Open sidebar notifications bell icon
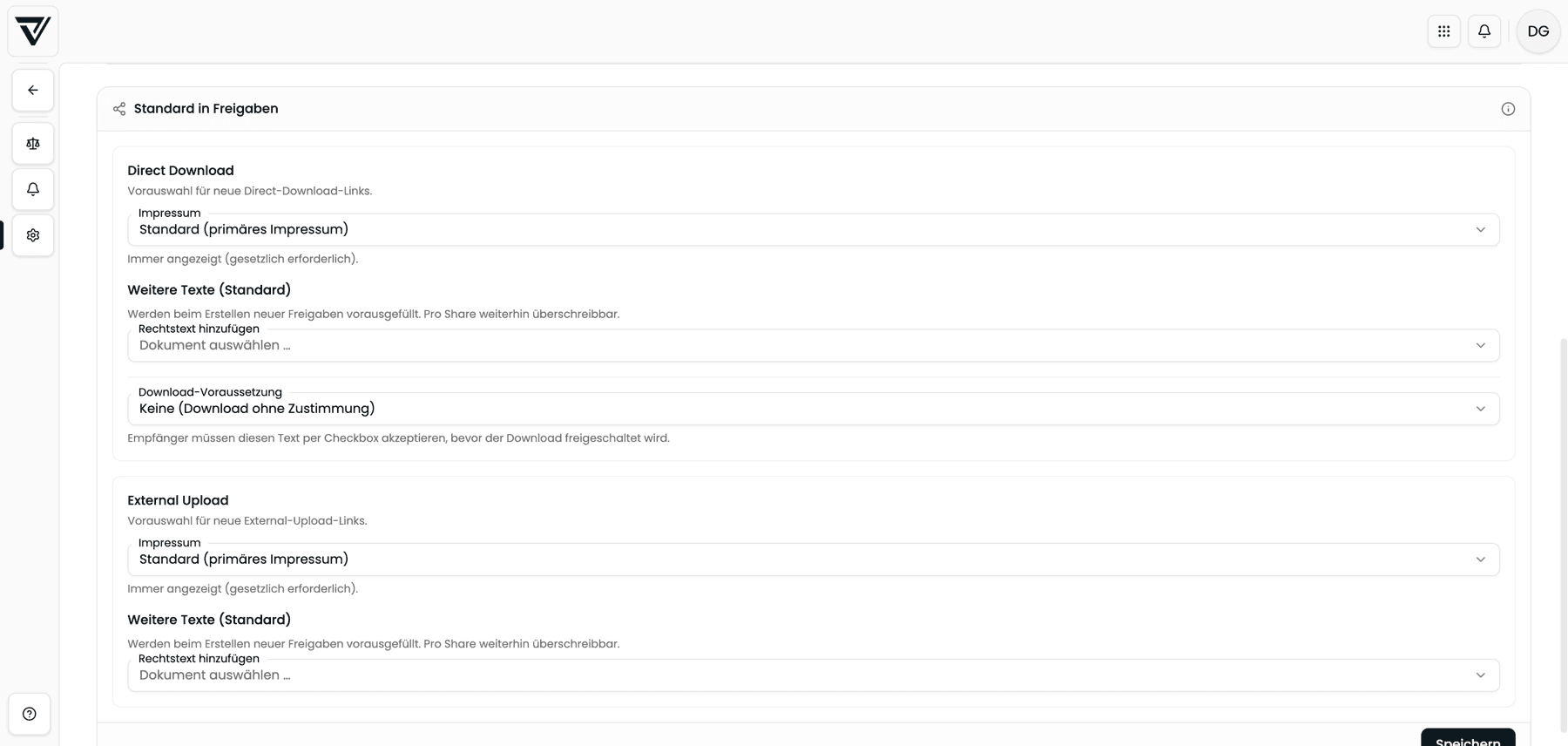The height and width of the screenshot is (746, 1568). click(x=33, y=189)
